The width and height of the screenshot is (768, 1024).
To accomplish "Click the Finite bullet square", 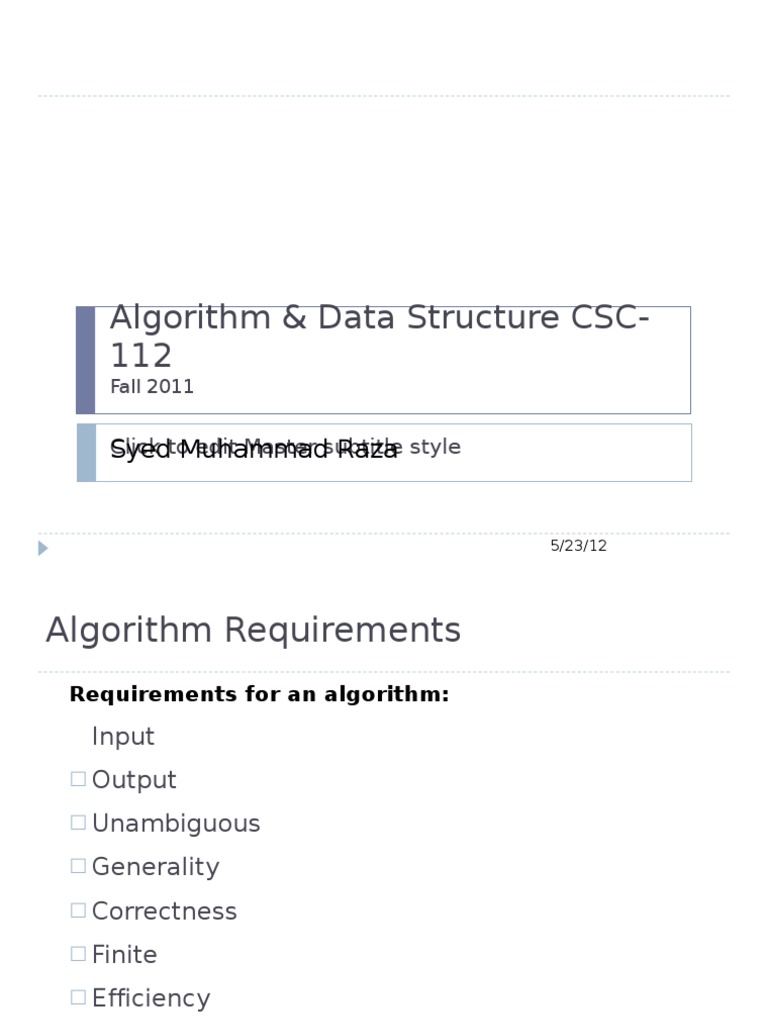I will (78, 954).
